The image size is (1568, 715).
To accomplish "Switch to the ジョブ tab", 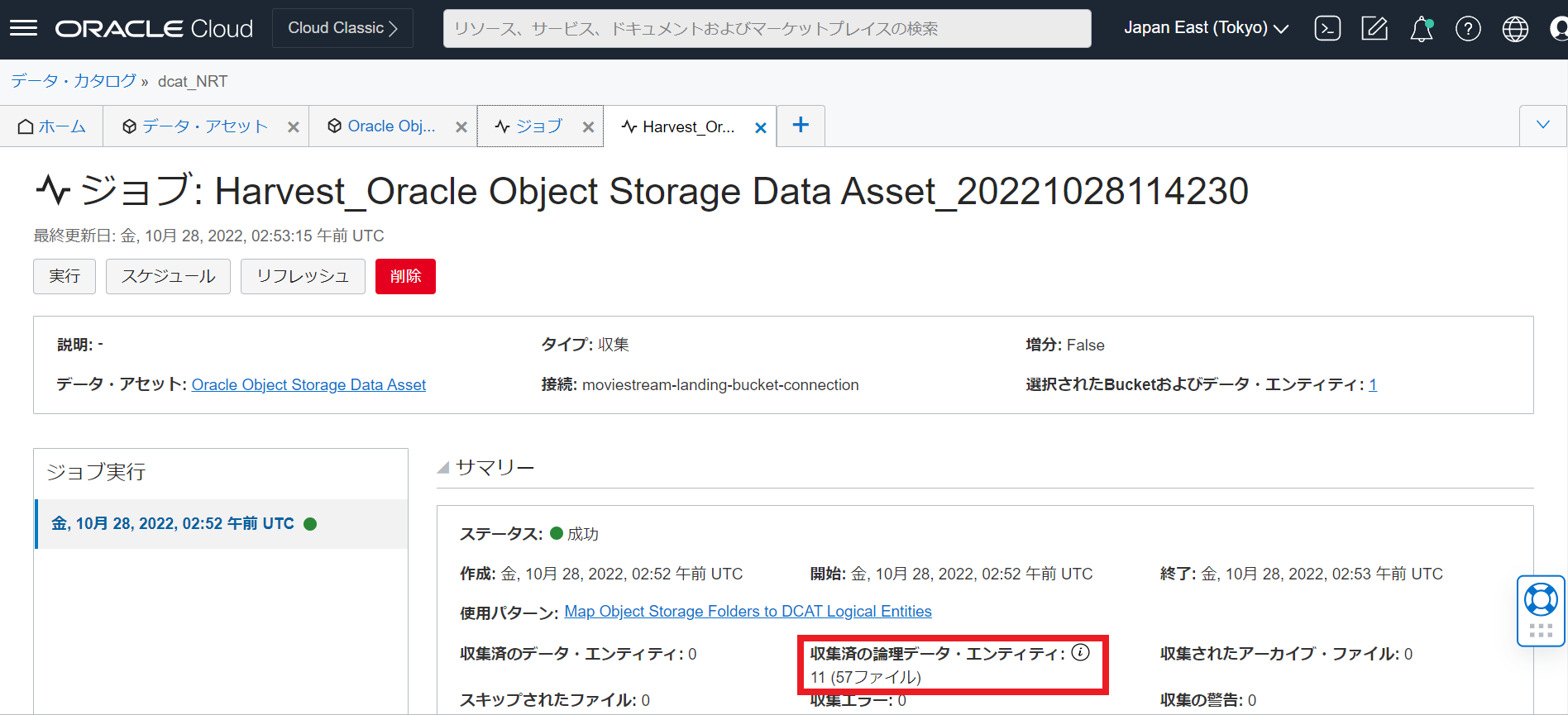I will 538,126.
